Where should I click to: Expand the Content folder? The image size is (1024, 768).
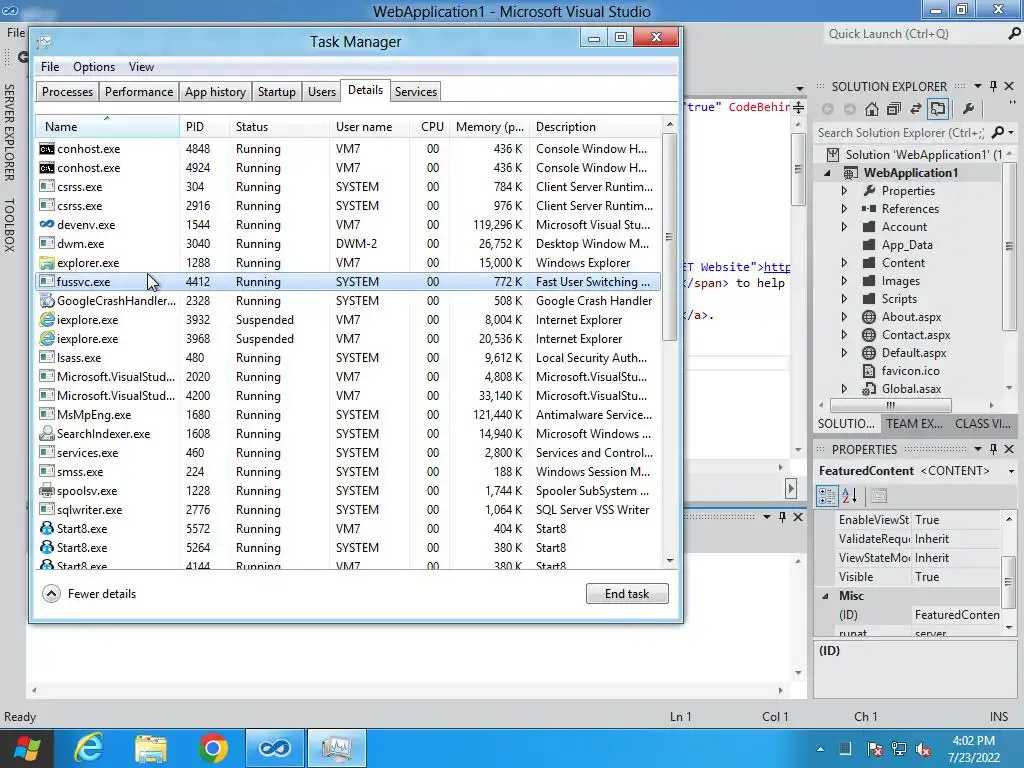tap(844, 263)
